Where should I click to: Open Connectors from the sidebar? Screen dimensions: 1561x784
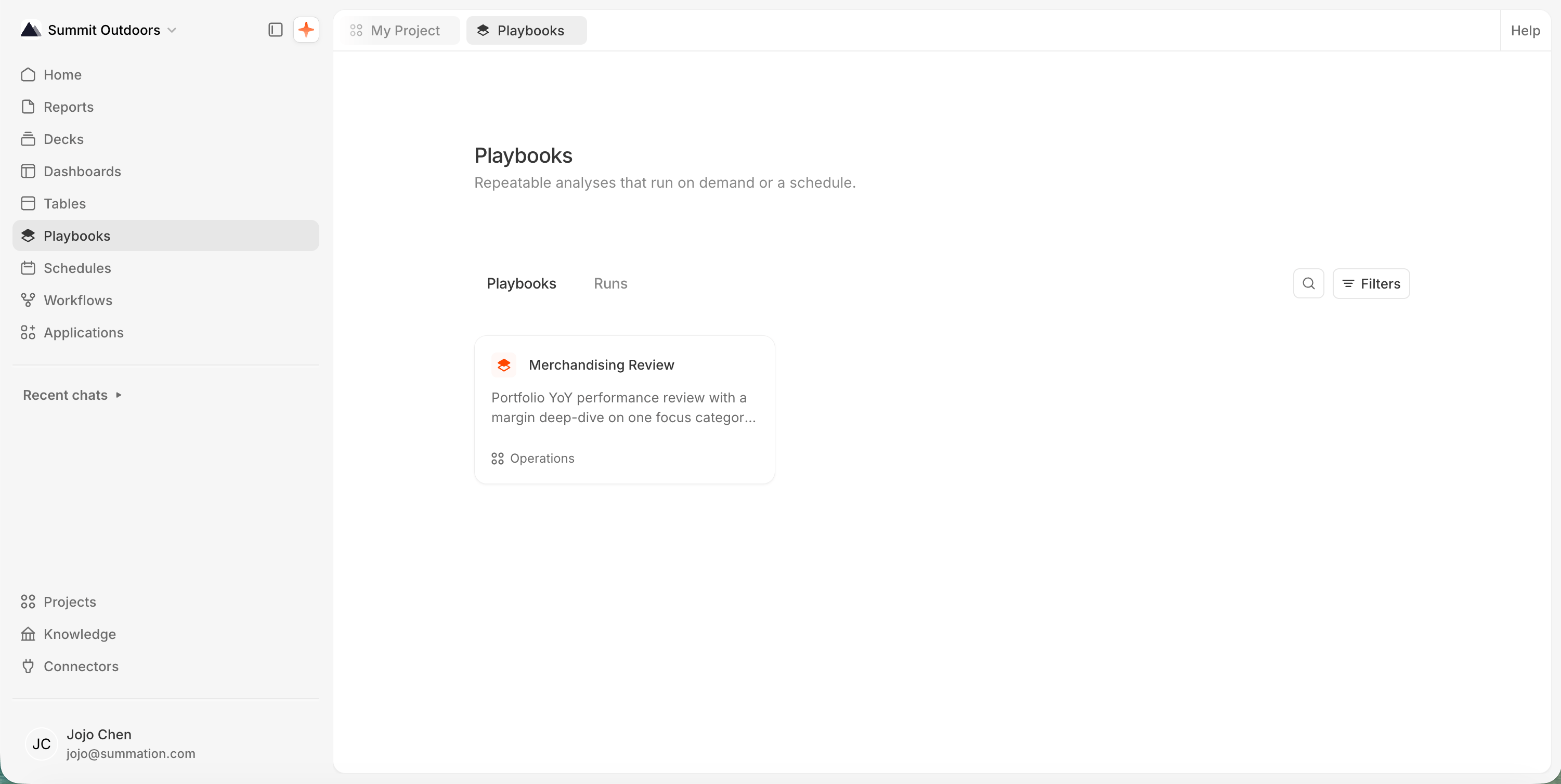(x=165, y=666)
